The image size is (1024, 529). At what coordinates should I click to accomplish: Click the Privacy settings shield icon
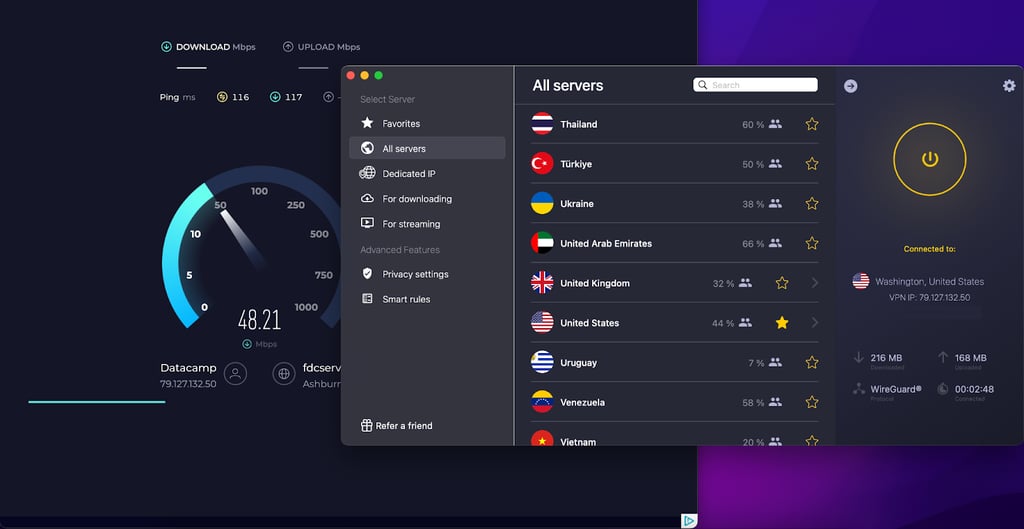click(x=367, y=273)
